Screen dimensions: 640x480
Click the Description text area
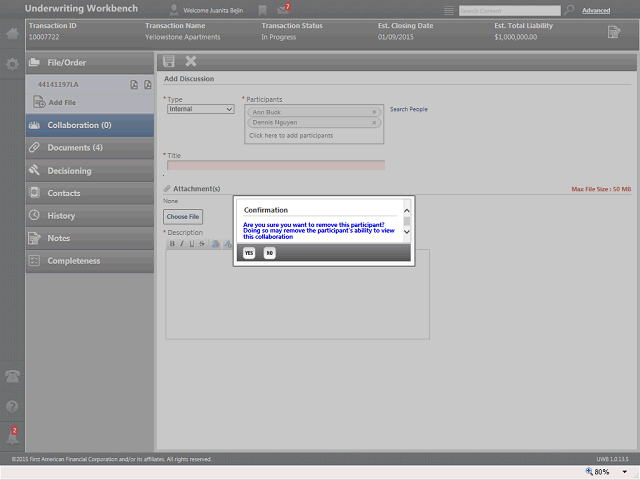coord(297,294)
